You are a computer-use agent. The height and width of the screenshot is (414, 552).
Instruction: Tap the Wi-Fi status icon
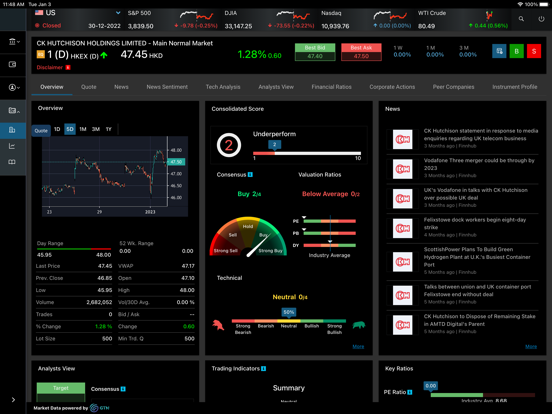pyautogui.click(x=520, y=4)
